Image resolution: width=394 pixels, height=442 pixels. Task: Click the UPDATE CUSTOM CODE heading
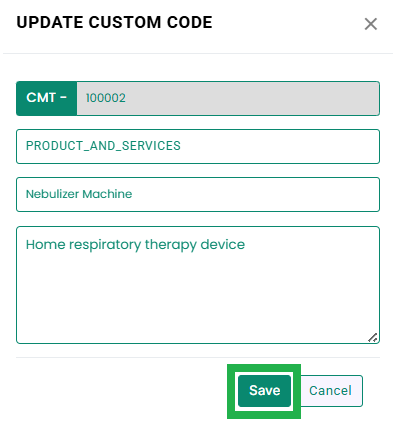(114, 23)
